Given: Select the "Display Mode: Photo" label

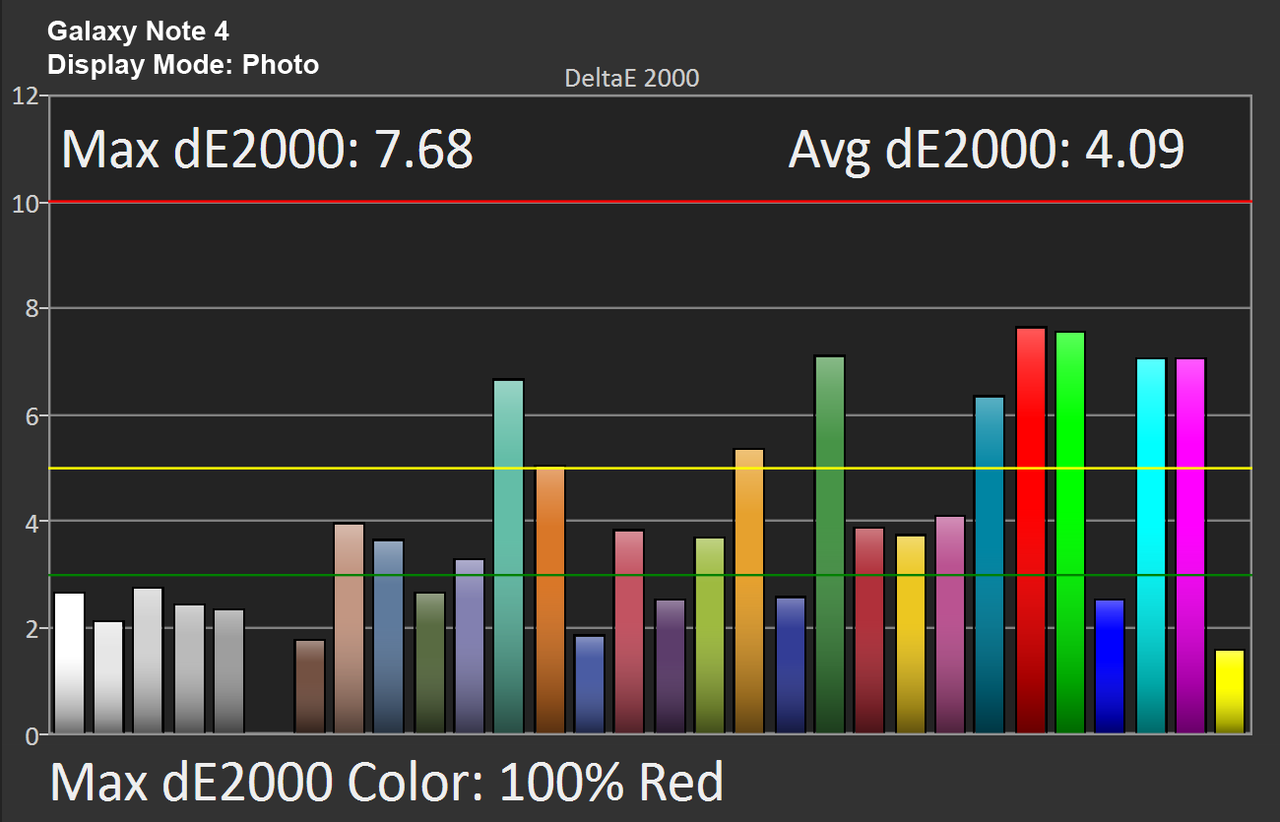Looking at the screenshot, I should [x=183, y=65].
